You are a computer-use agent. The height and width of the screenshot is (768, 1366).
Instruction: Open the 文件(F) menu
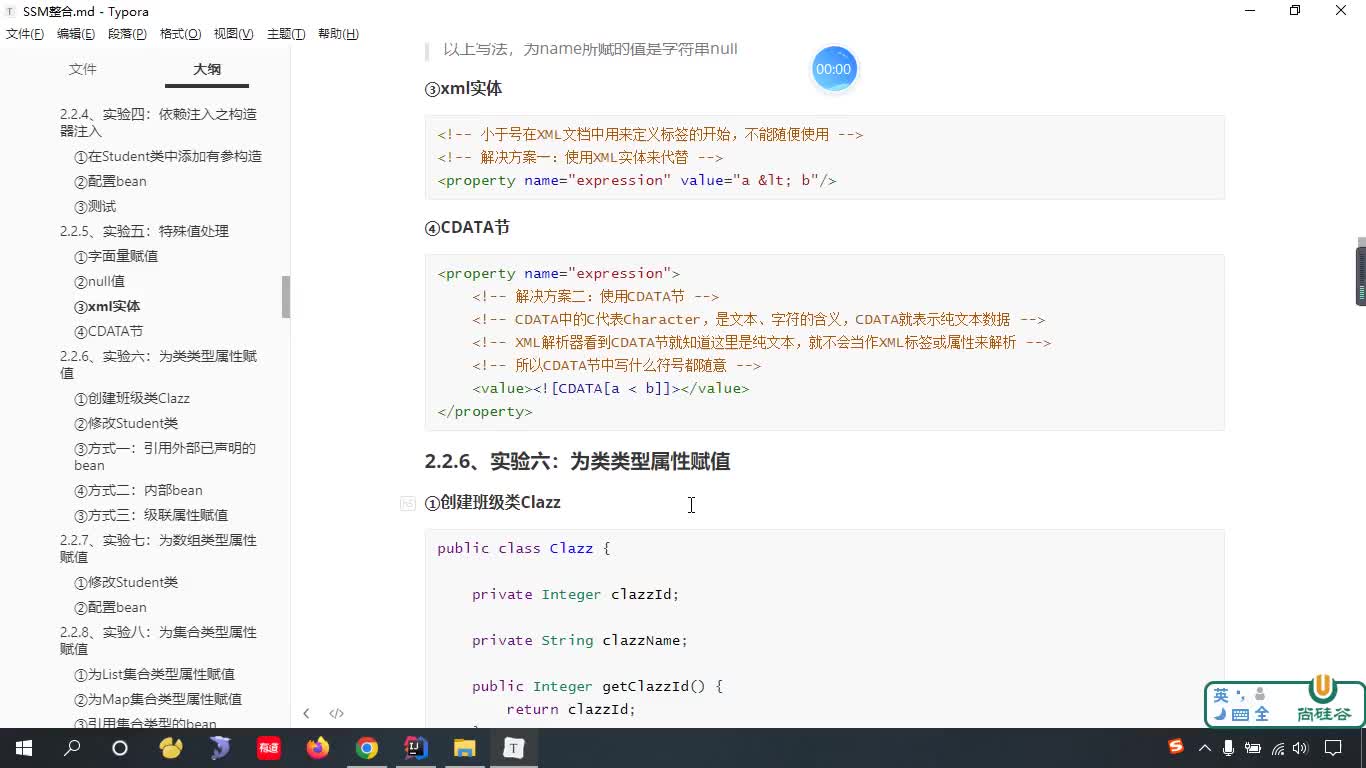click(x=25, y=34)
